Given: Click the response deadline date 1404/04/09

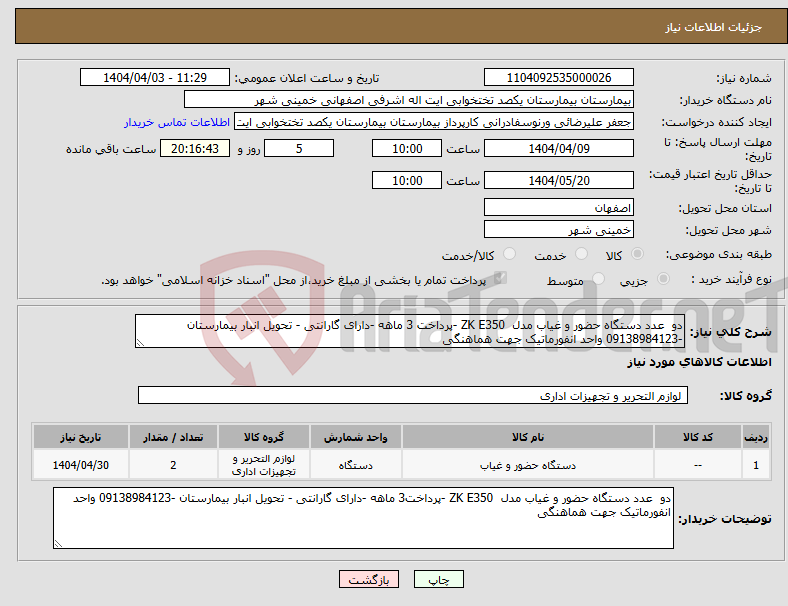Looking at the screenshot, I should [x=558, y=148].
